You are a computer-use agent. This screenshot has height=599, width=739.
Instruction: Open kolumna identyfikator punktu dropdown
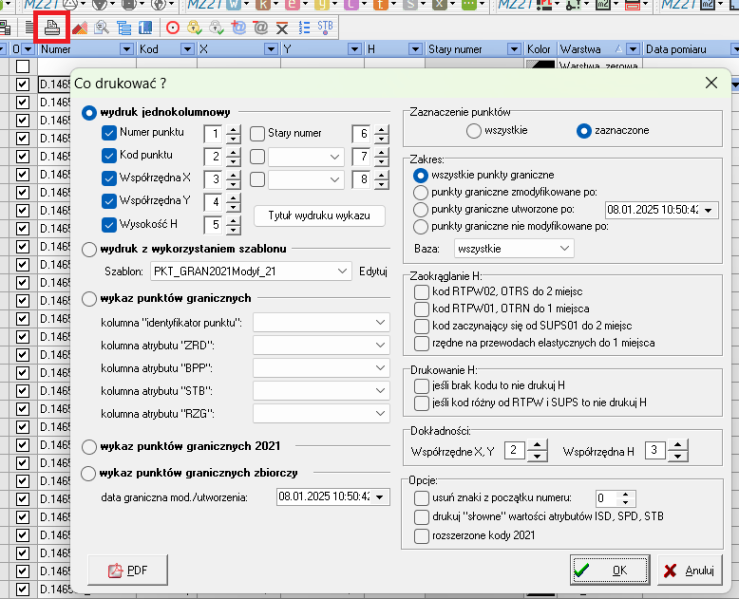click(321, 322)
